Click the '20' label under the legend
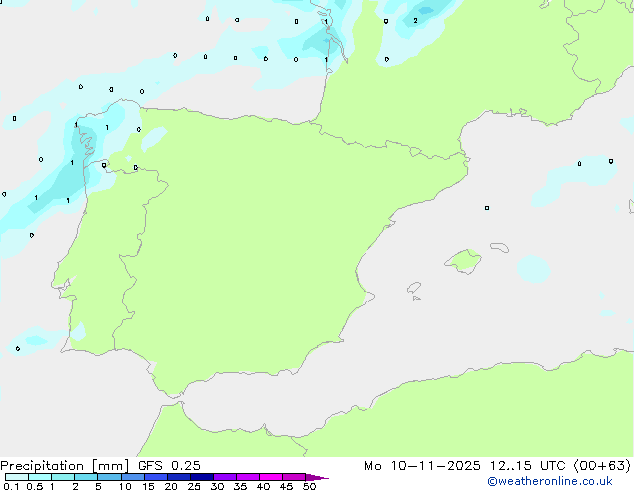Screen dimensions: 634x490 pos(171,486)
